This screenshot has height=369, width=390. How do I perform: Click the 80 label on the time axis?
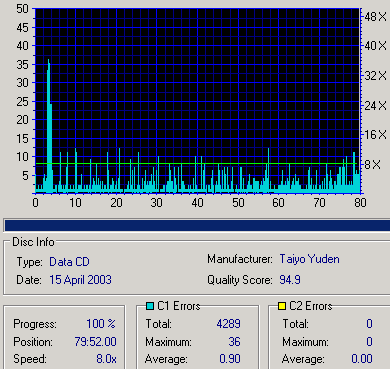tap(360, 203)
